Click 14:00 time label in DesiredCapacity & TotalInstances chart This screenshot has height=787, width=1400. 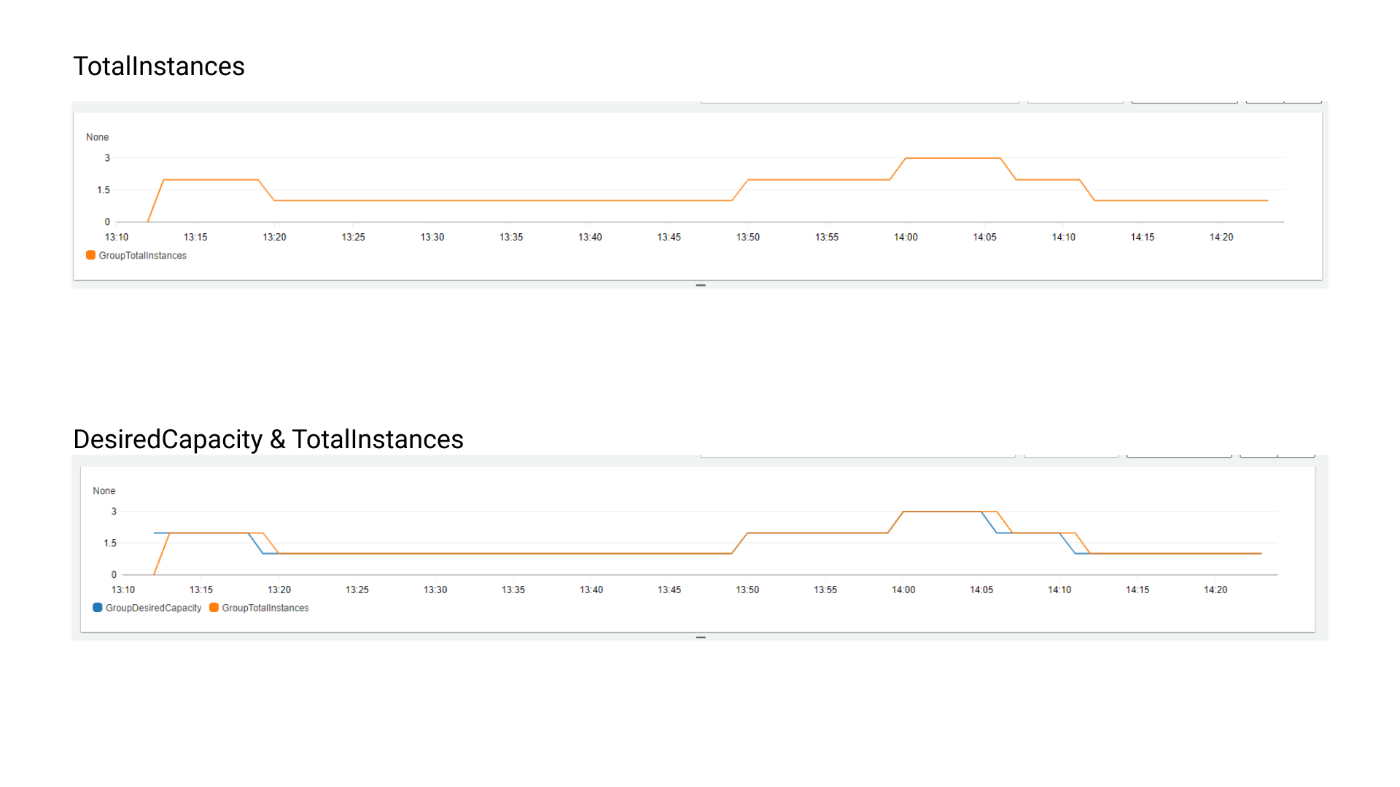pyautogui.click(x=903, y=590)
